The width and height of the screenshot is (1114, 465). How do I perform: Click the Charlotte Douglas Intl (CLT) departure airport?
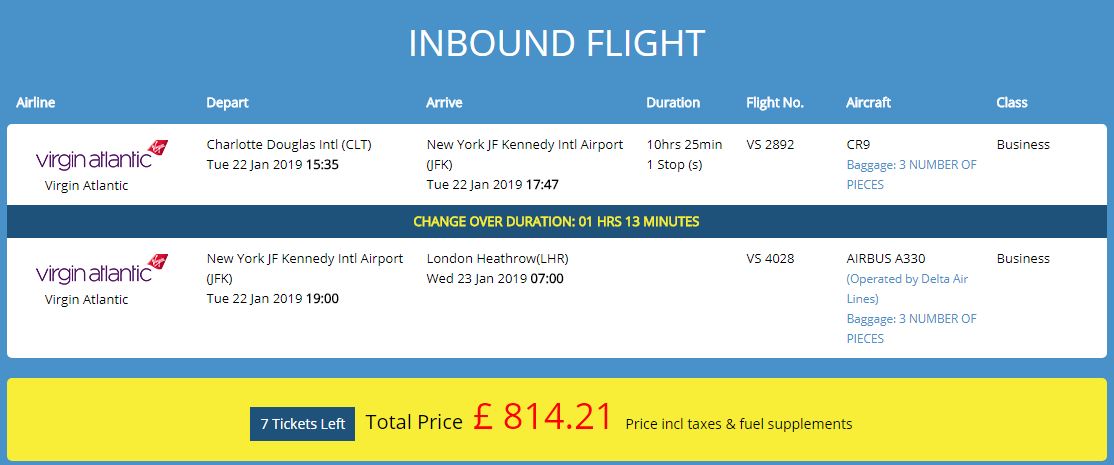coord(289,144)
